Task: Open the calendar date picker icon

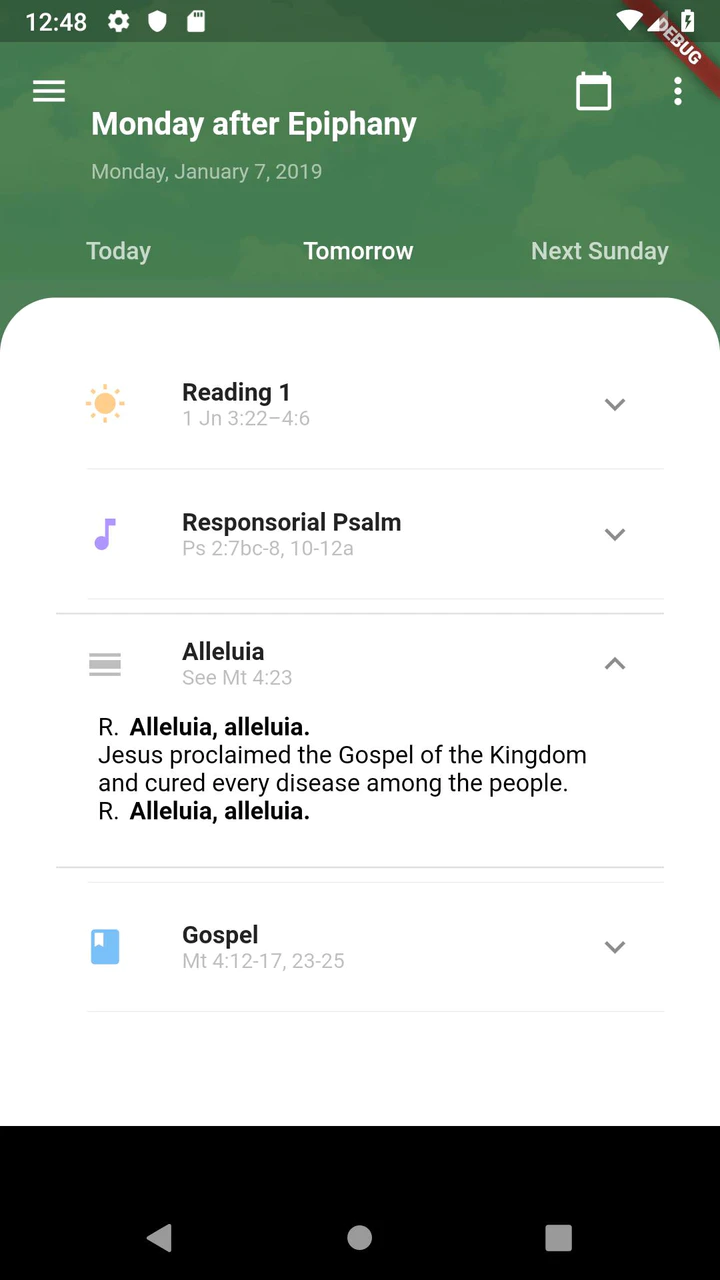Action: 593,92
